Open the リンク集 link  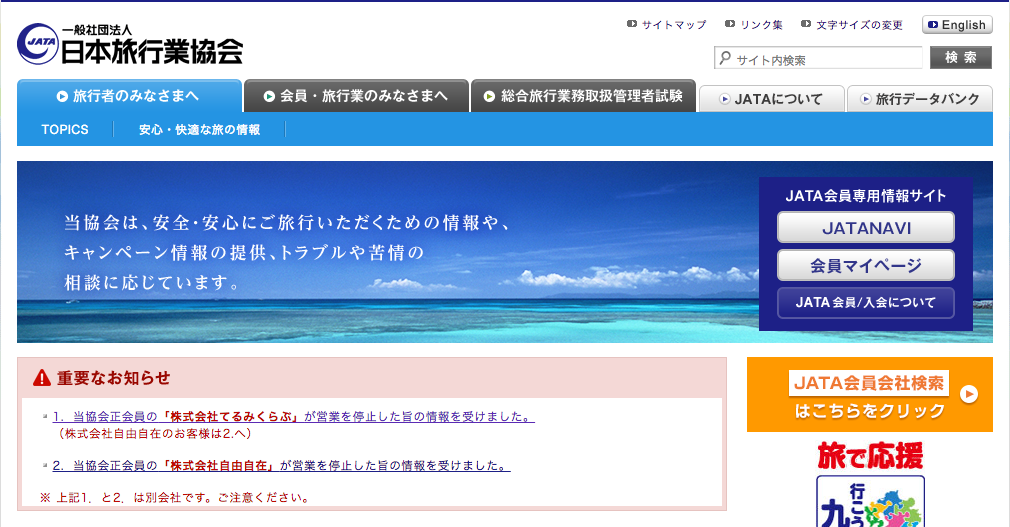(x=761, y=24)
